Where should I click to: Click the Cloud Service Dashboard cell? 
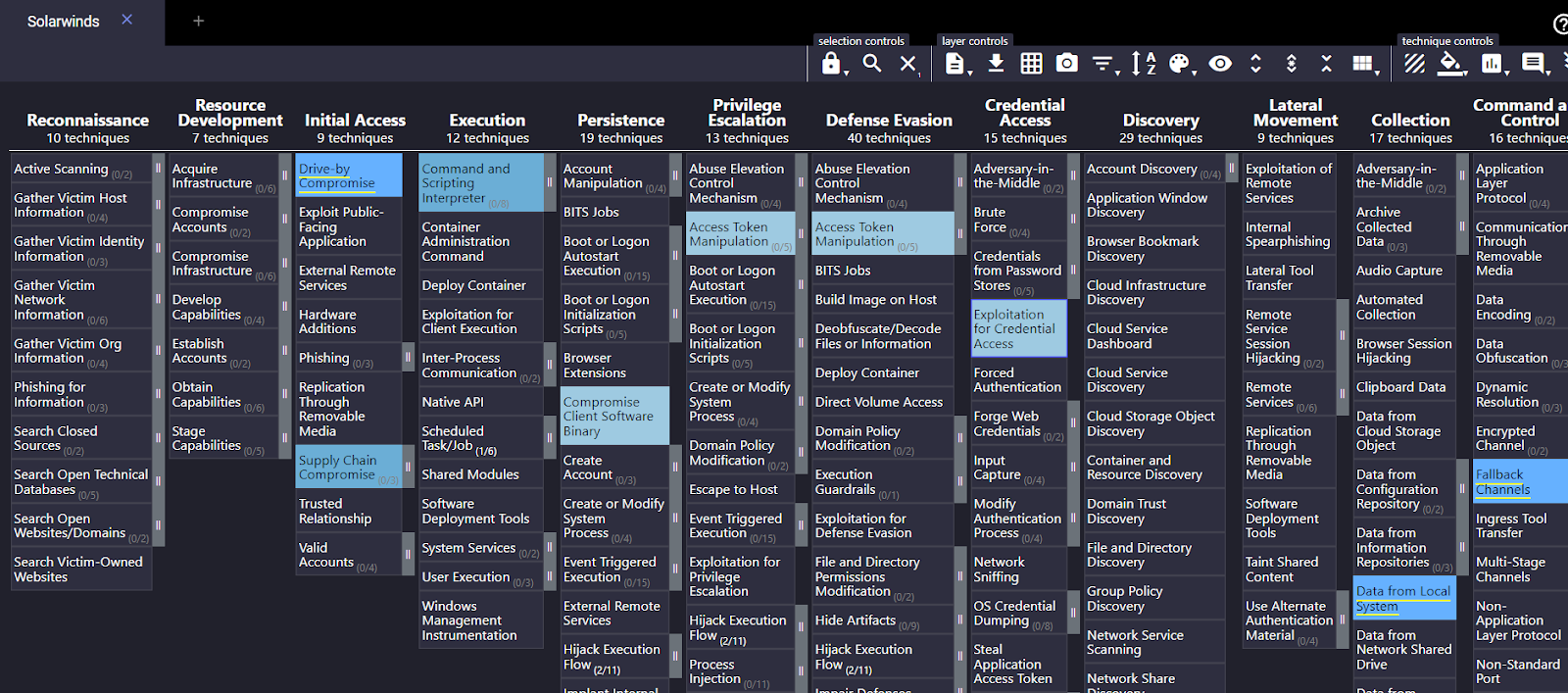(1154, 336)
